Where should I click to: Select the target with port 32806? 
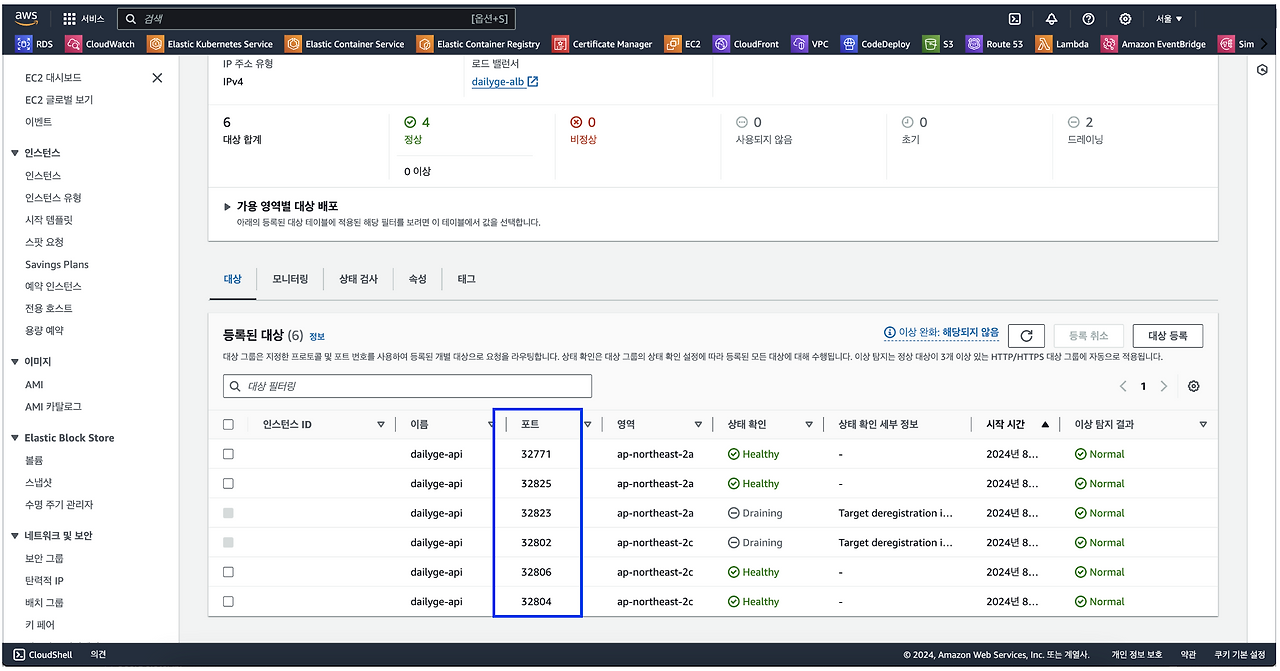(228, 572)
